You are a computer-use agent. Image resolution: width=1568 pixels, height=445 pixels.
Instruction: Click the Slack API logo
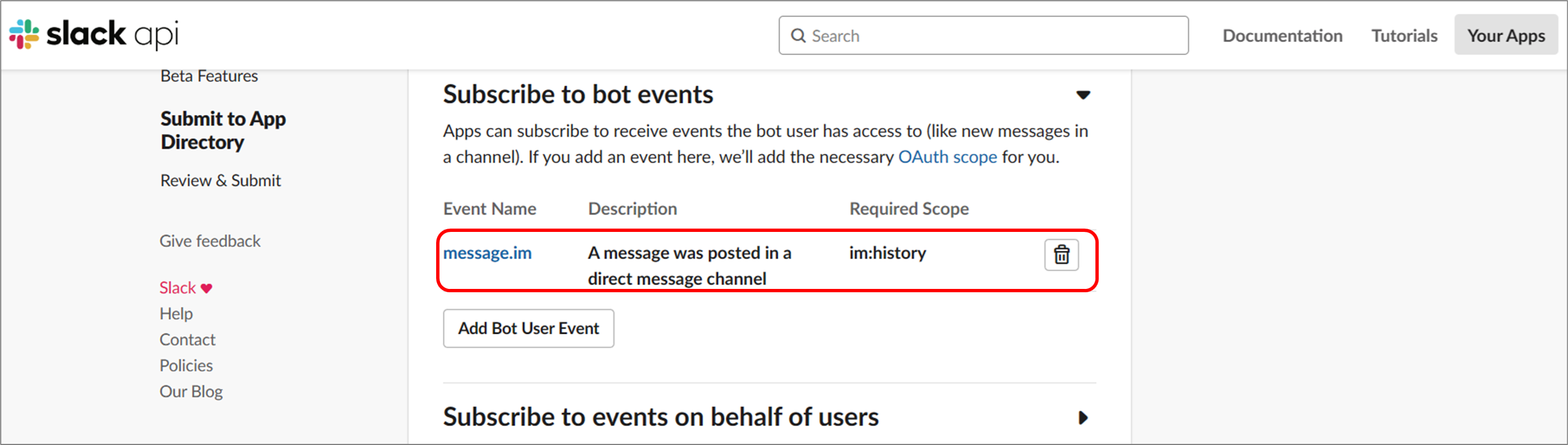click(x=94, y=34)
